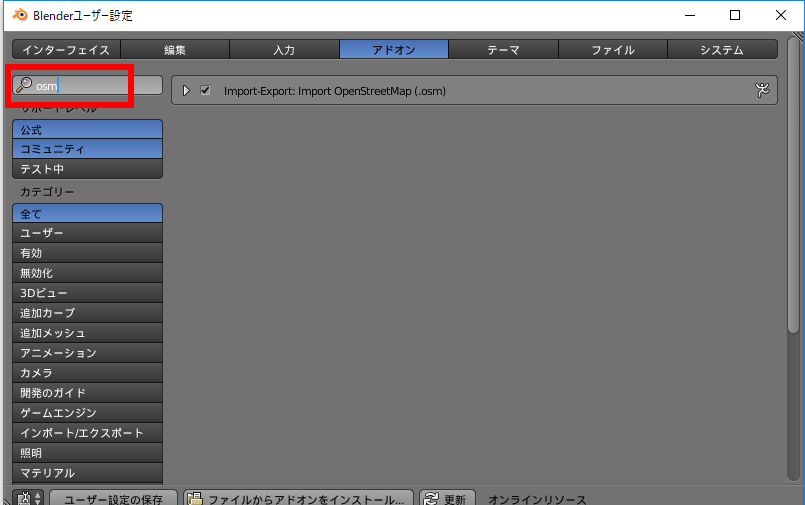Switch to 入力 tab
The width and height of the screenshot is (805, 505).
coord(284,50)
